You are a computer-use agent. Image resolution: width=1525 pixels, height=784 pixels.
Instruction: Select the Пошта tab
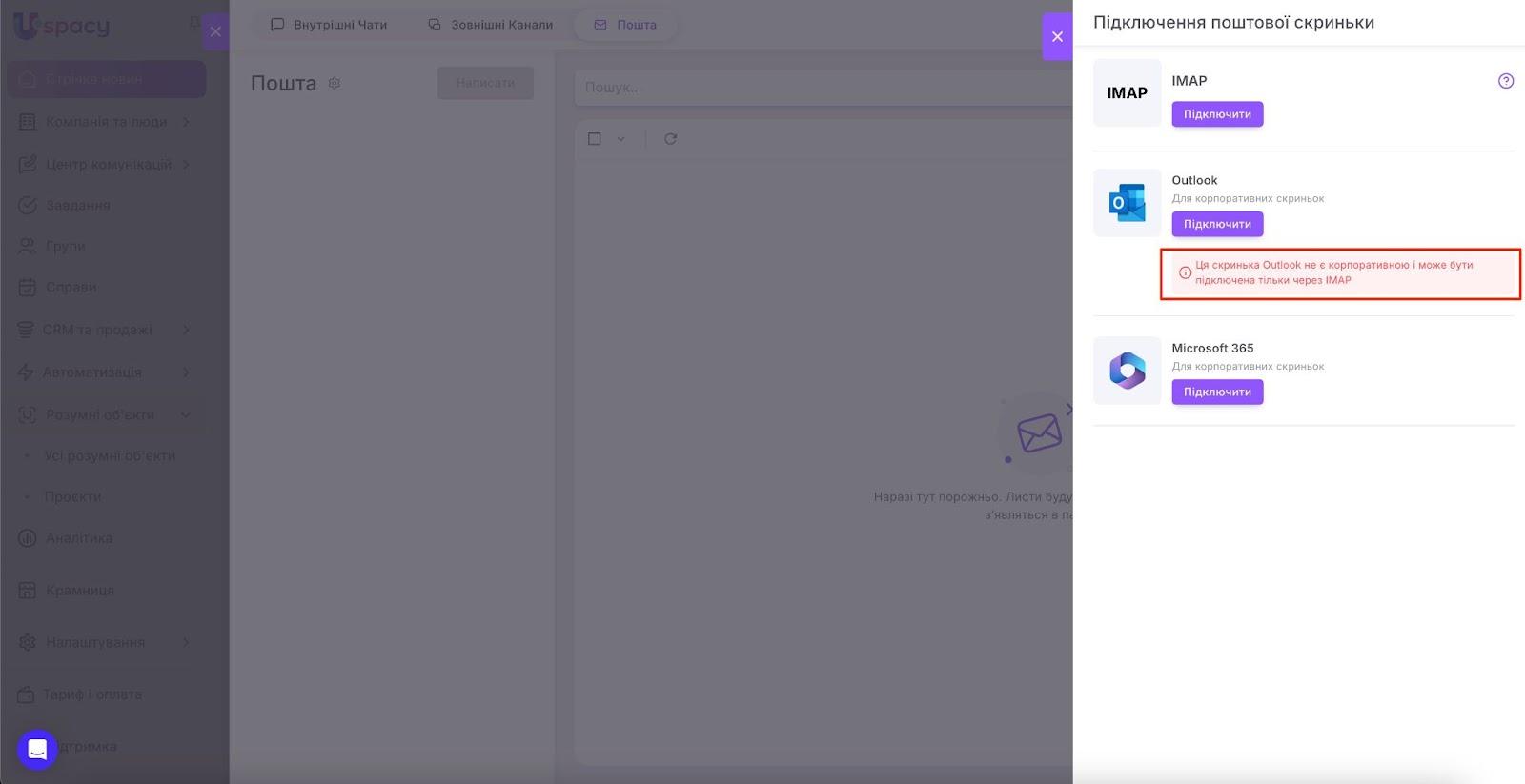click(625, 25)
